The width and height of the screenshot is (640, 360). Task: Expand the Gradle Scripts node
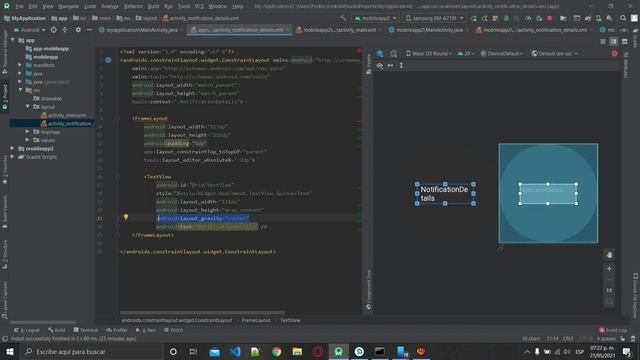[13, 157]
